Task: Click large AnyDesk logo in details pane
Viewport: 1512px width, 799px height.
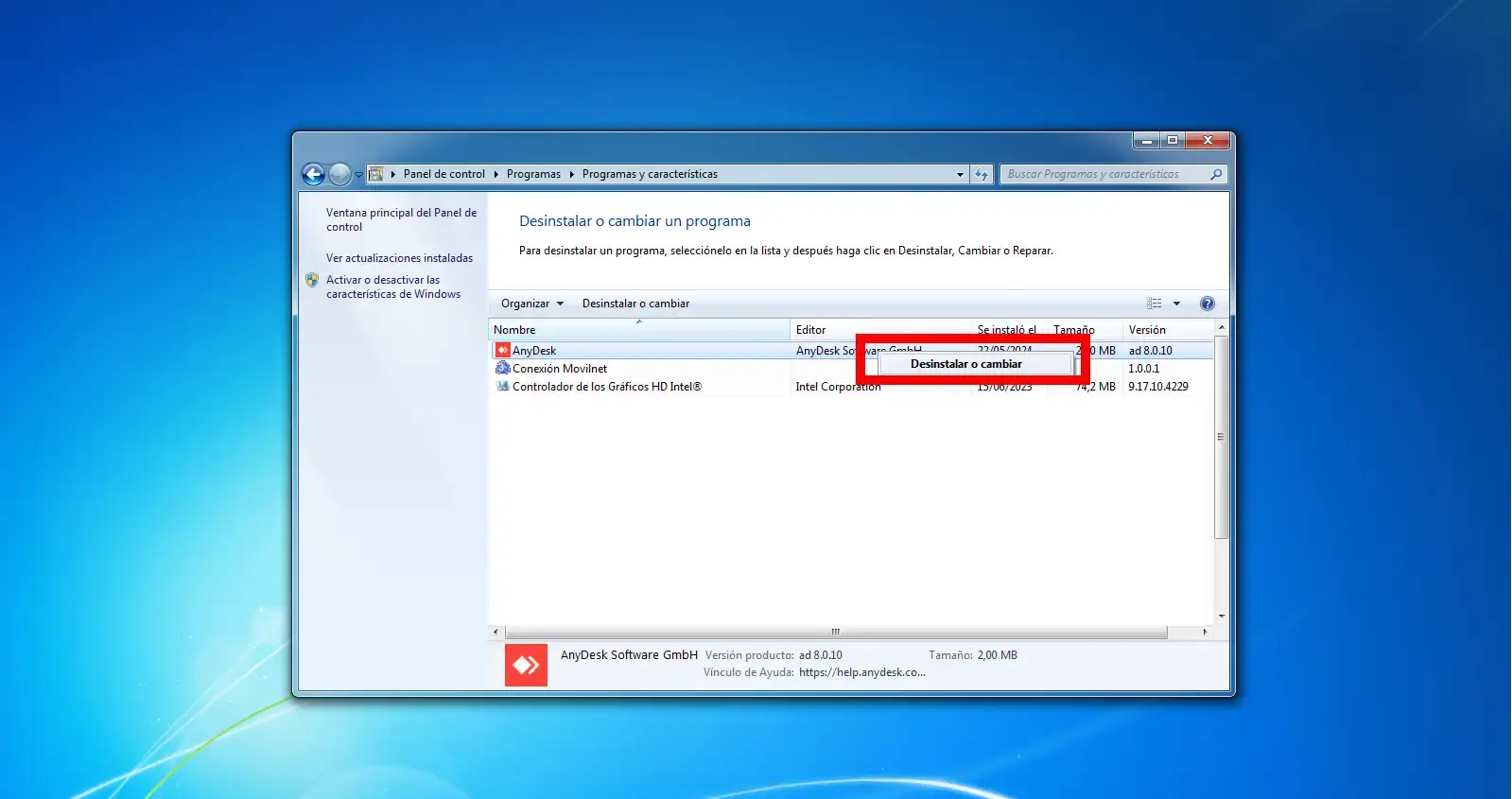Action: pyautogui.click(x=526, y=665)
